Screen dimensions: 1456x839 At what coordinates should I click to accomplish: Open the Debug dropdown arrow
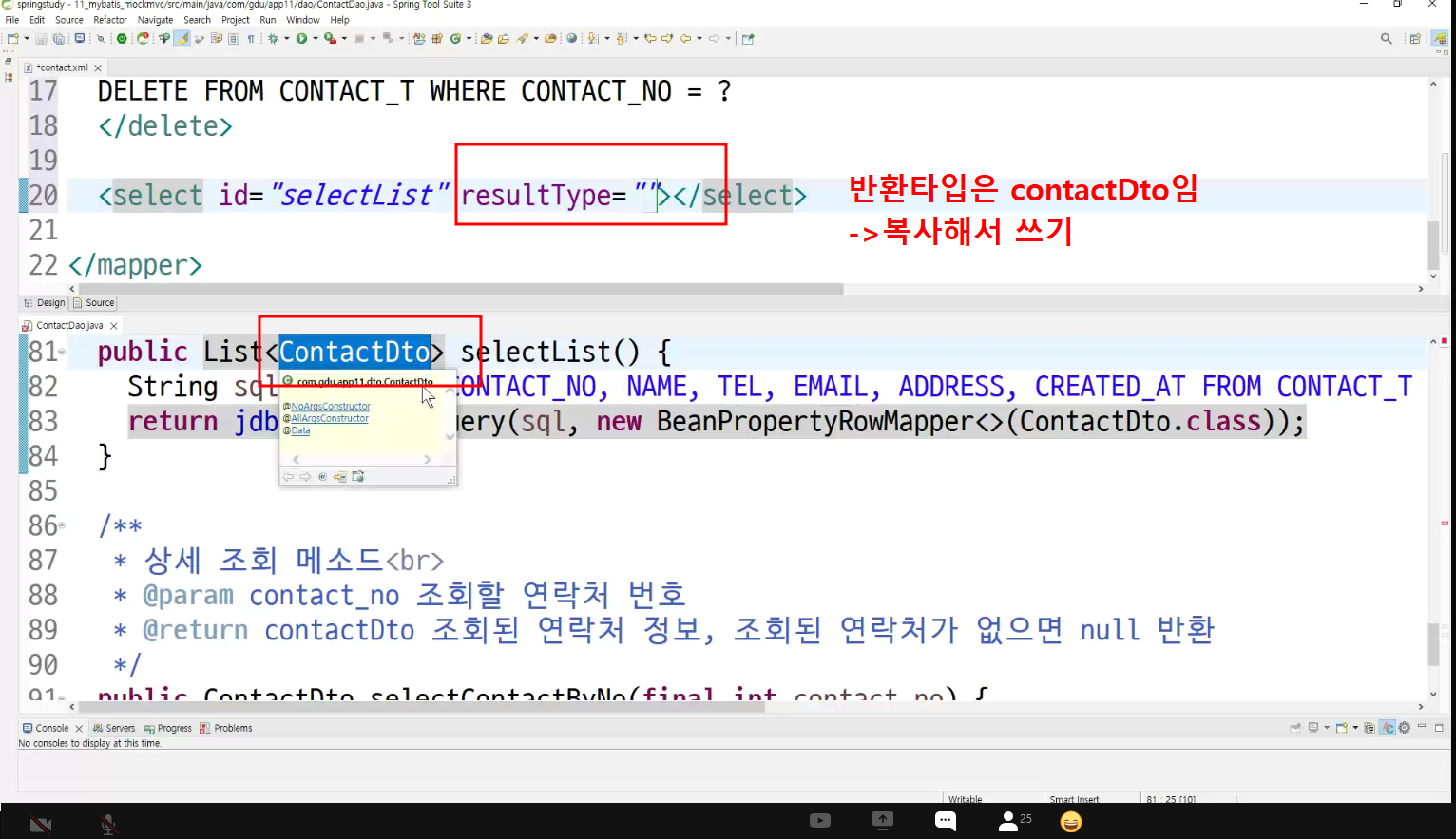286,39
